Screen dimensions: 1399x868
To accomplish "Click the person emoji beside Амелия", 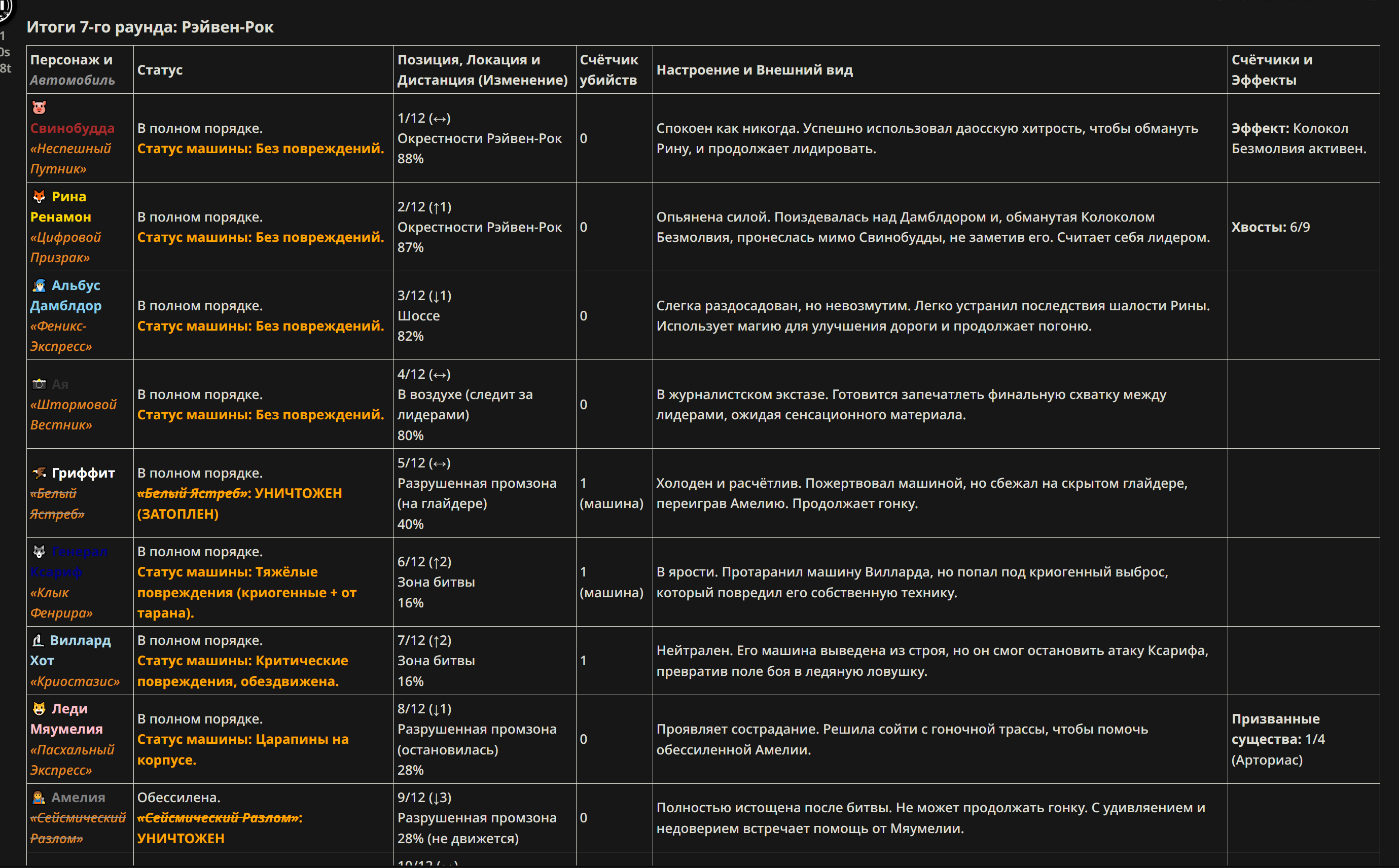I will click(x=39, y=798).
